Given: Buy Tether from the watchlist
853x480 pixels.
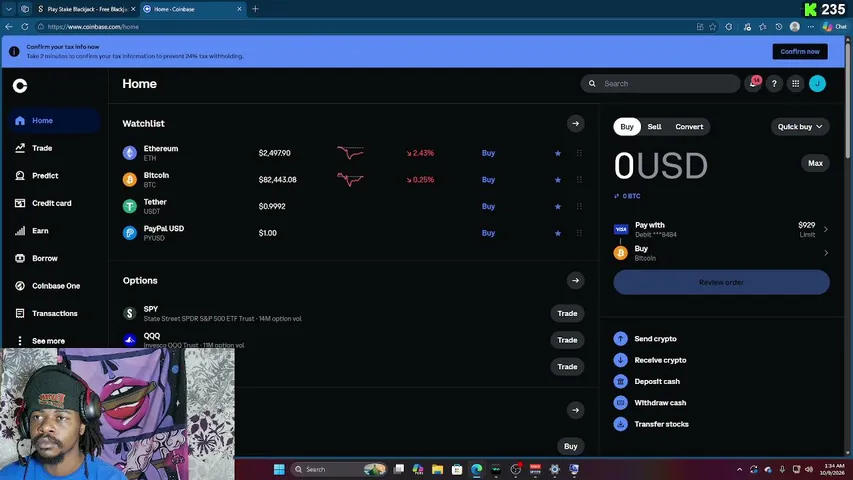Looking at the screenshot, I should point(488,206).
